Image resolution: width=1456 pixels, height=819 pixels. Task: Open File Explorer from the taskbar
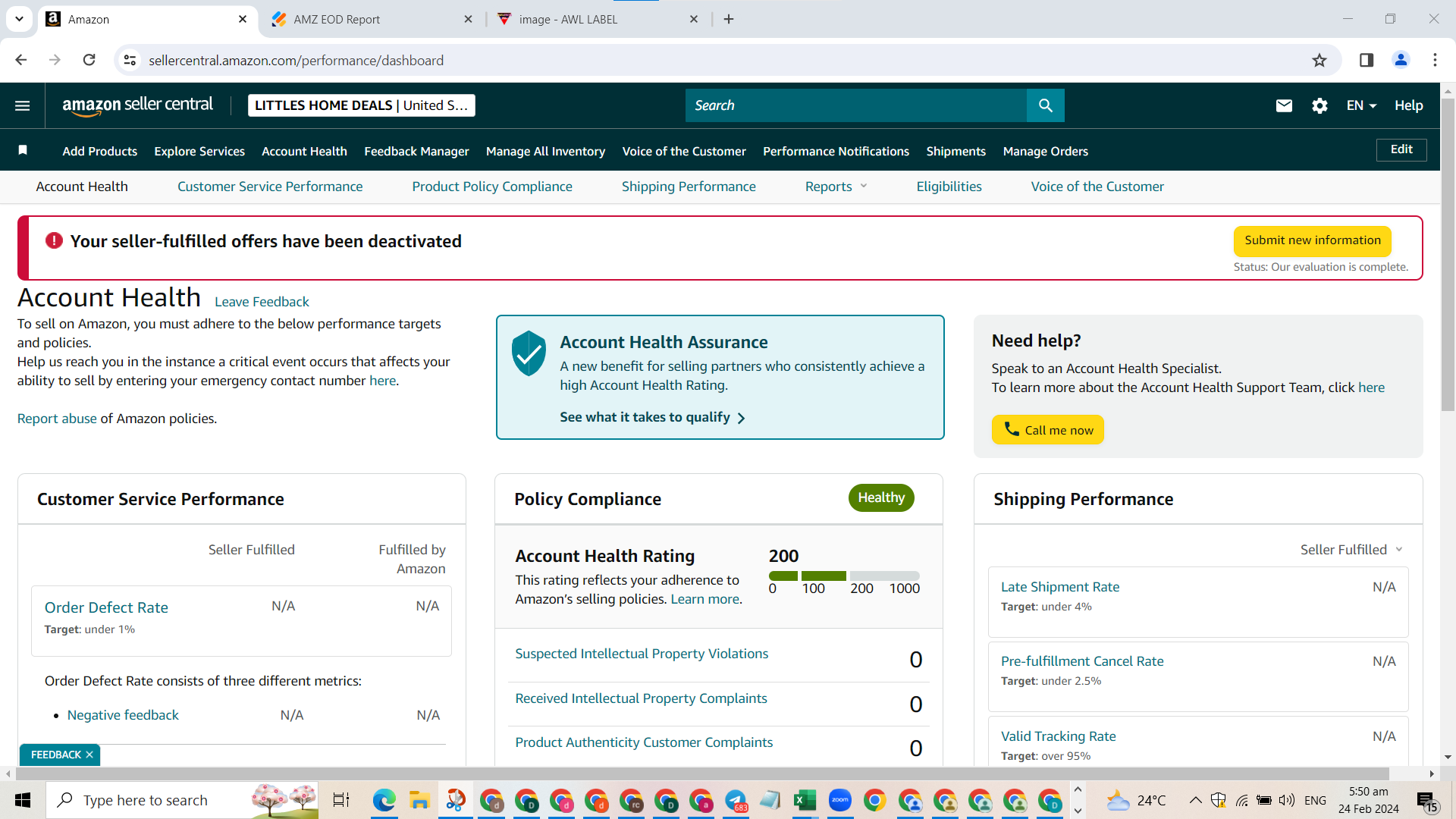[x=419, y=800]
